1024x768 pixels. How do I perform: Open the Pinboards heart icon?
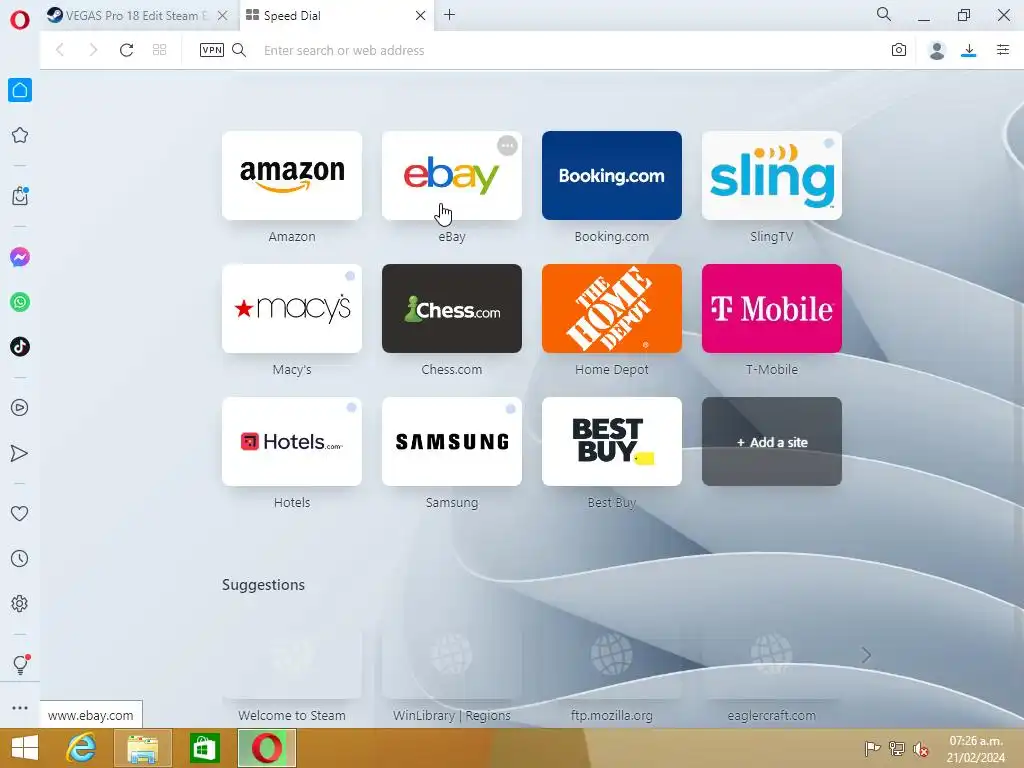point(20,514)
